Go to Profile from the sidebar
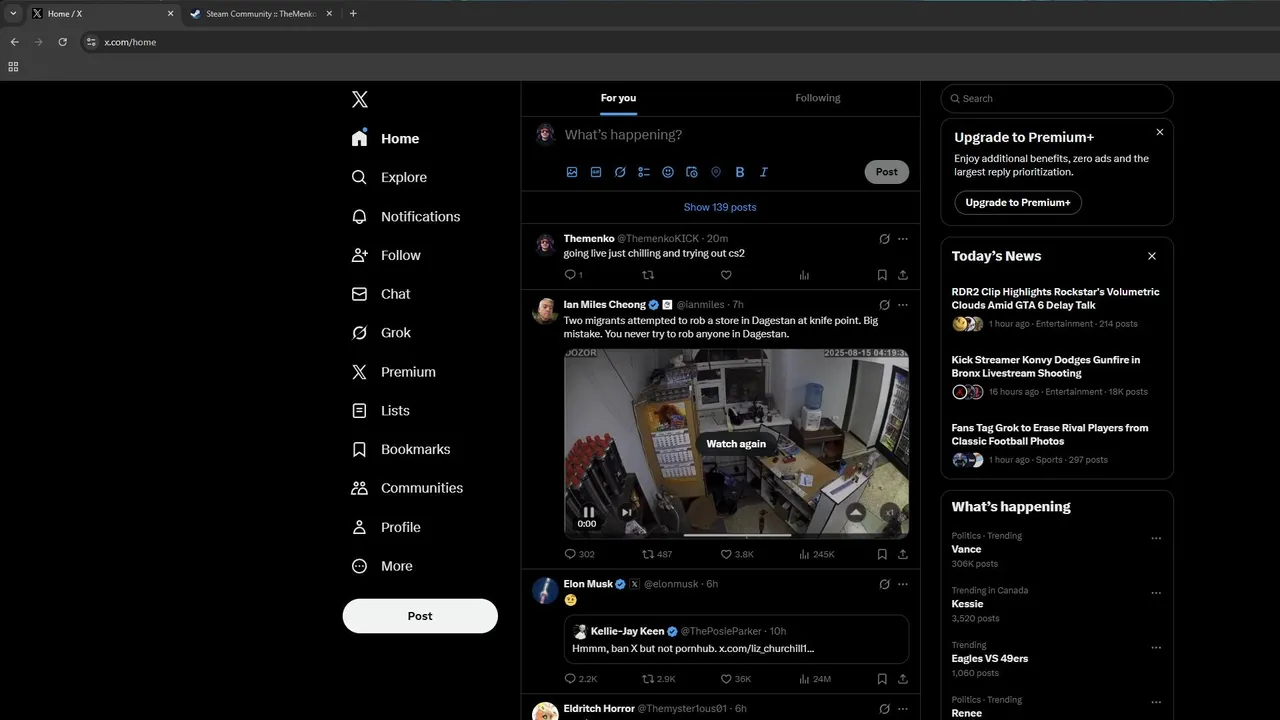The width and height of the screenshot is (1280, 720). (x=386, y=527)
